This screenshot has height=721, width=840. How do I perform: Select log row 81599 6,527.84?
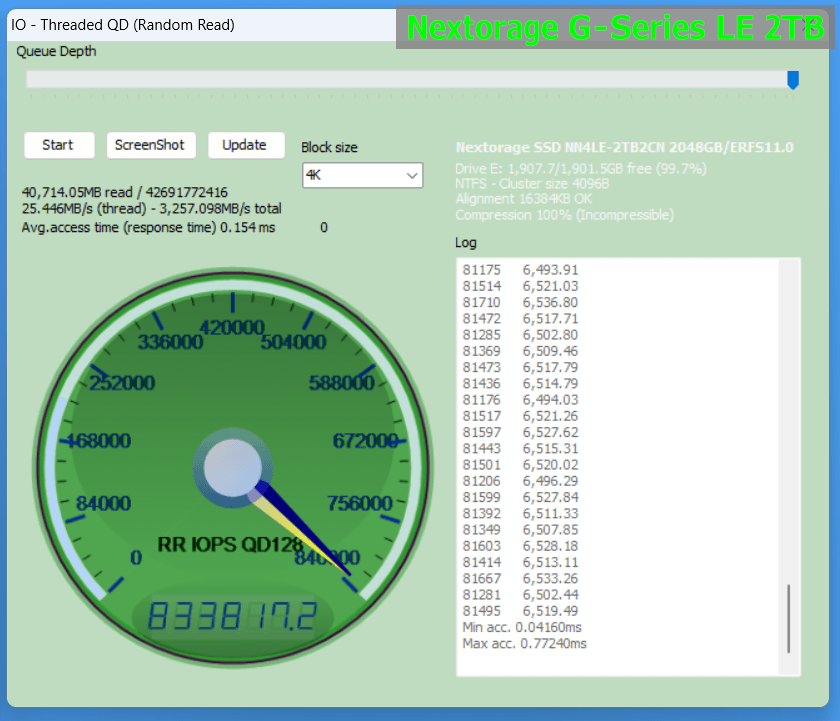520,498
